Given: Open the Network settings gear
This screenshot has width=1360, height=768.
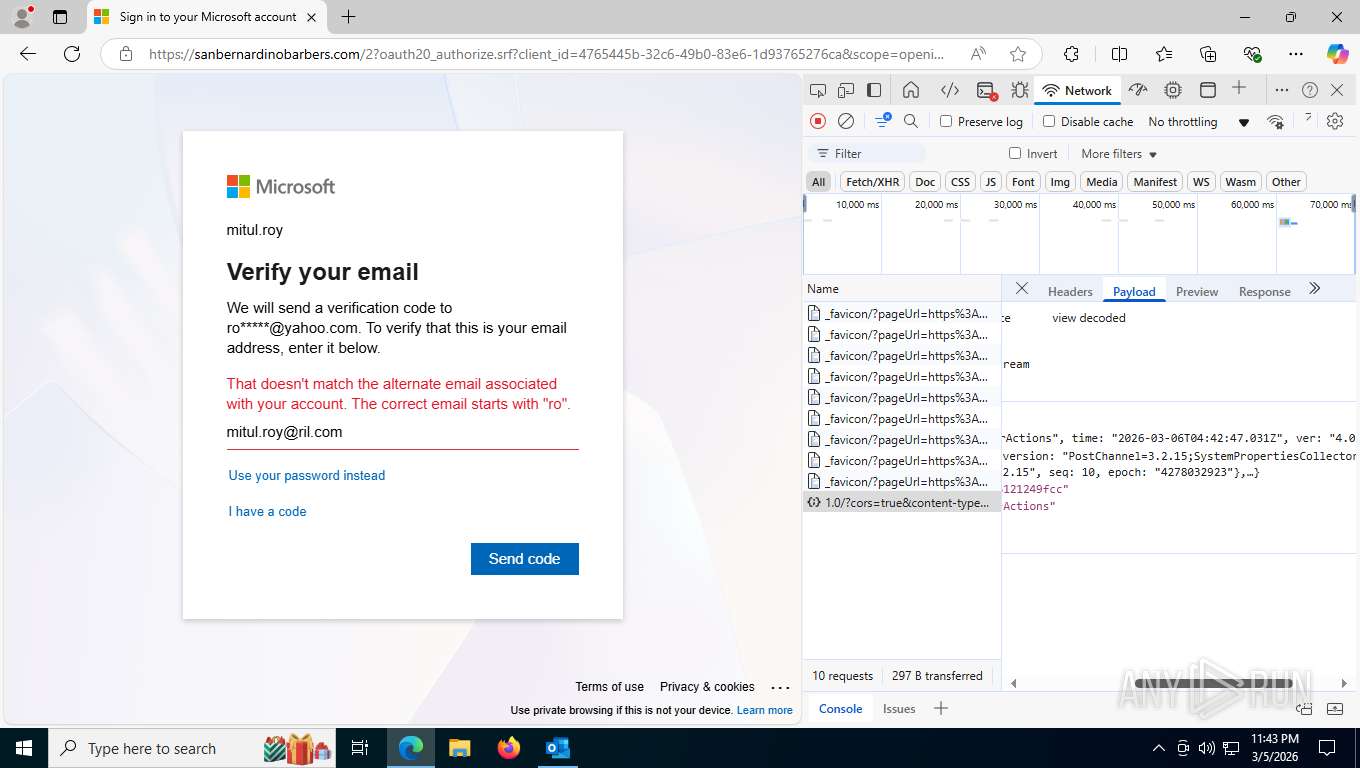Looking at the screenshot, I should pyautogui.click(x=1335, y=121).
